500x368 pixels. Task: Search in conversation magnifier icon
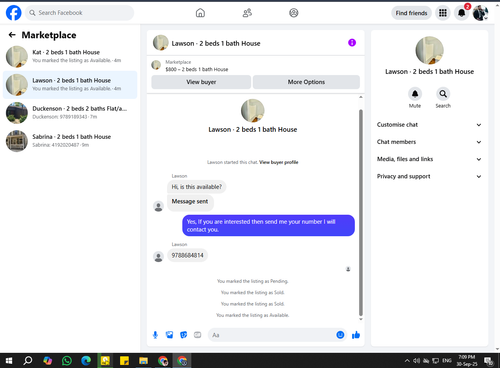pyautogui.click(x=443, y=94)
